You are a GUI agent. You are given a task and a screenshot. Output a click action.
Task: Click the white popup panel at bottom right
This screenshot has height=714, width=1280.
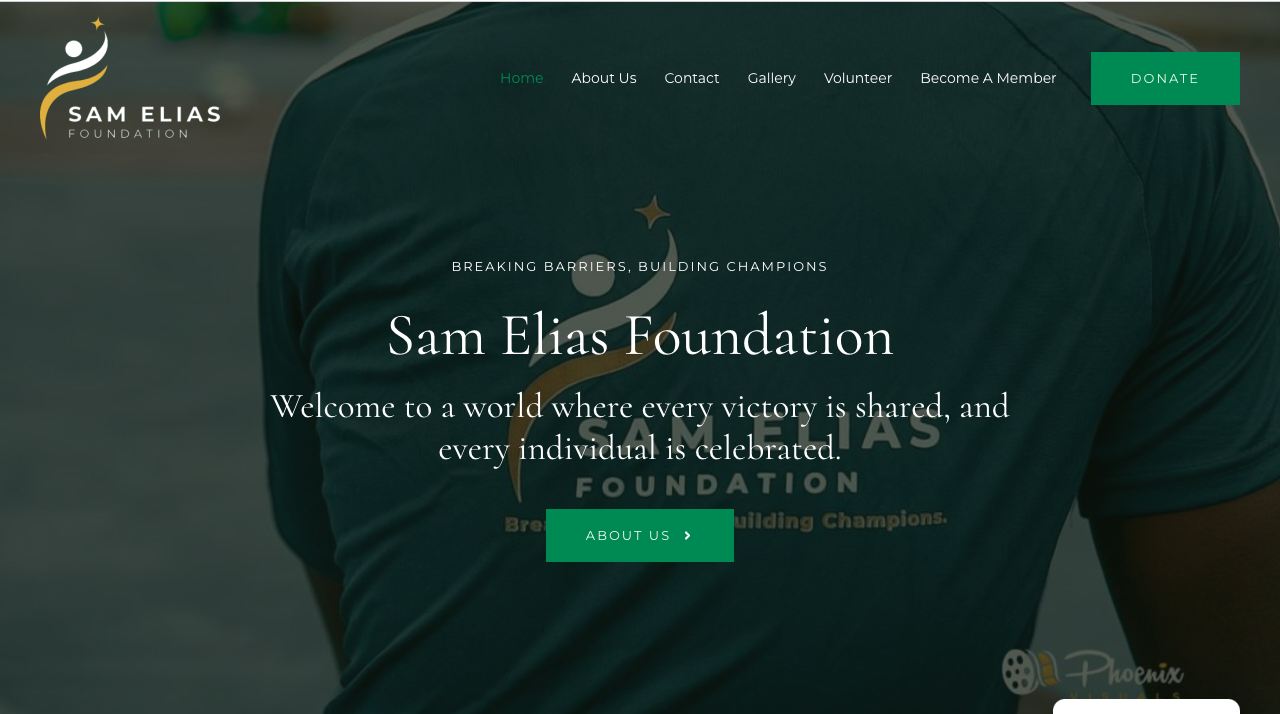pyautogui.click(x=1146, y=706)
